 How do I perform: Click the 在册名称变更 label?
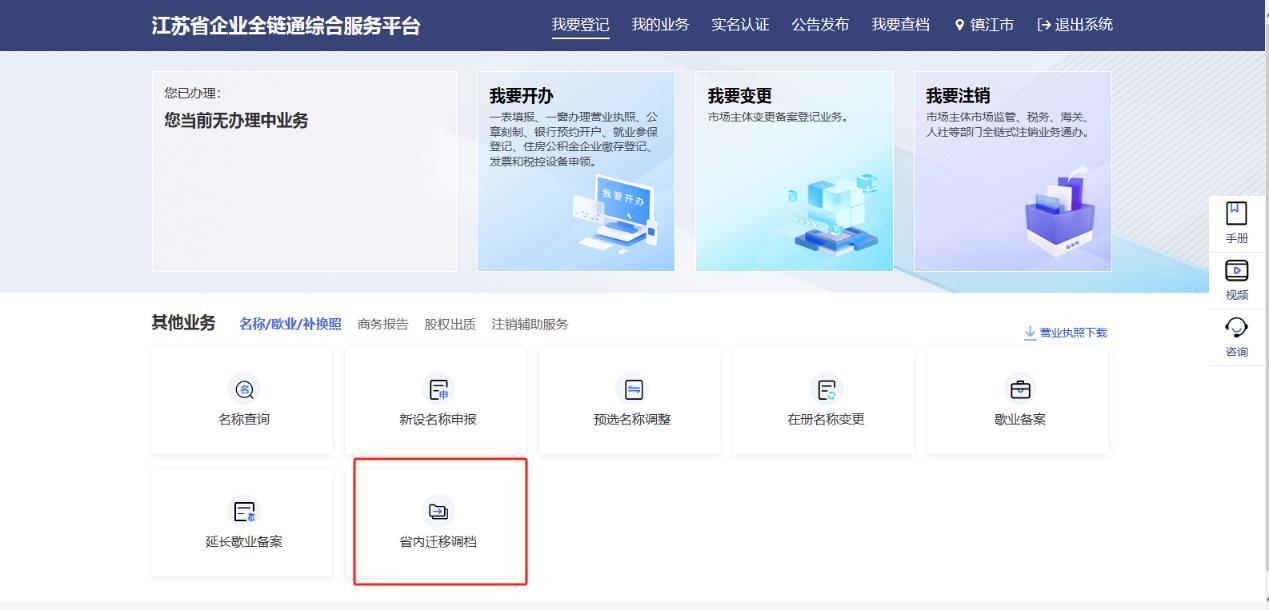click(x=826, y=419)
